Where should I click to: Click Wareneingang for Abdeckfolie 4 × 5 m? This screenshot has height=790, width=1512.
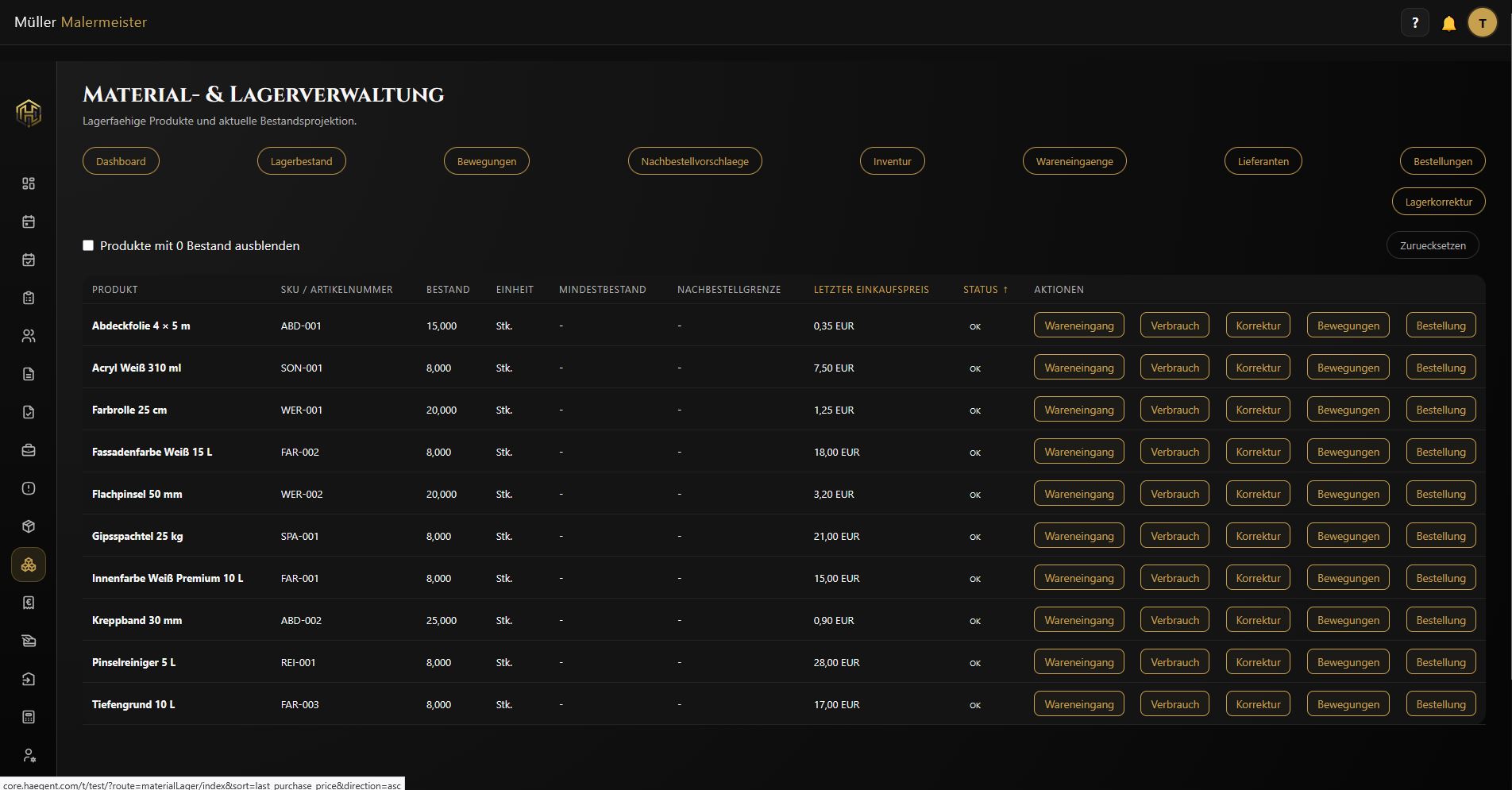click(x=1079, y=326)
